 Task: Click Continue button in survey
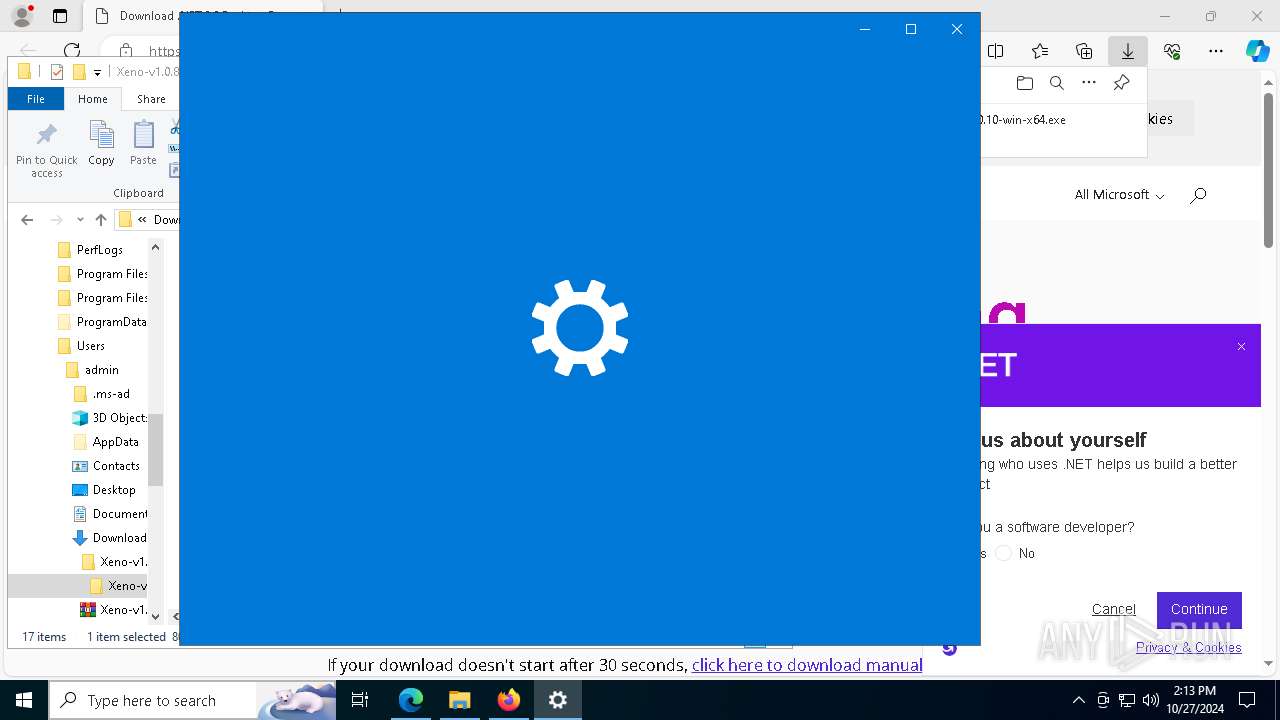click(1199, 609)
